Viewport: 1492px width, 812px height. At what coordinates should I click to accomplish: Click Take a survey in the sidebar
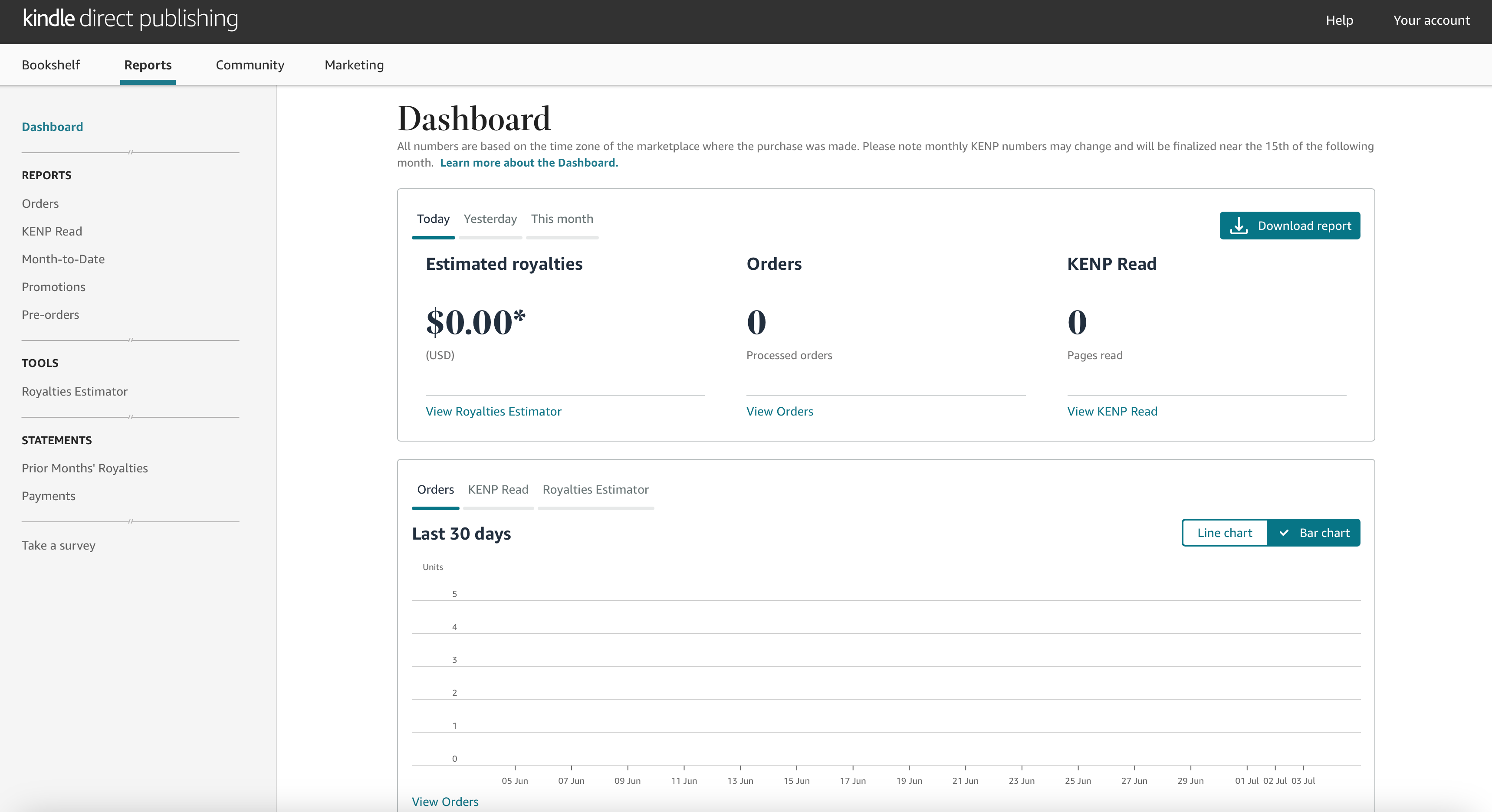[x=59, y=545]
